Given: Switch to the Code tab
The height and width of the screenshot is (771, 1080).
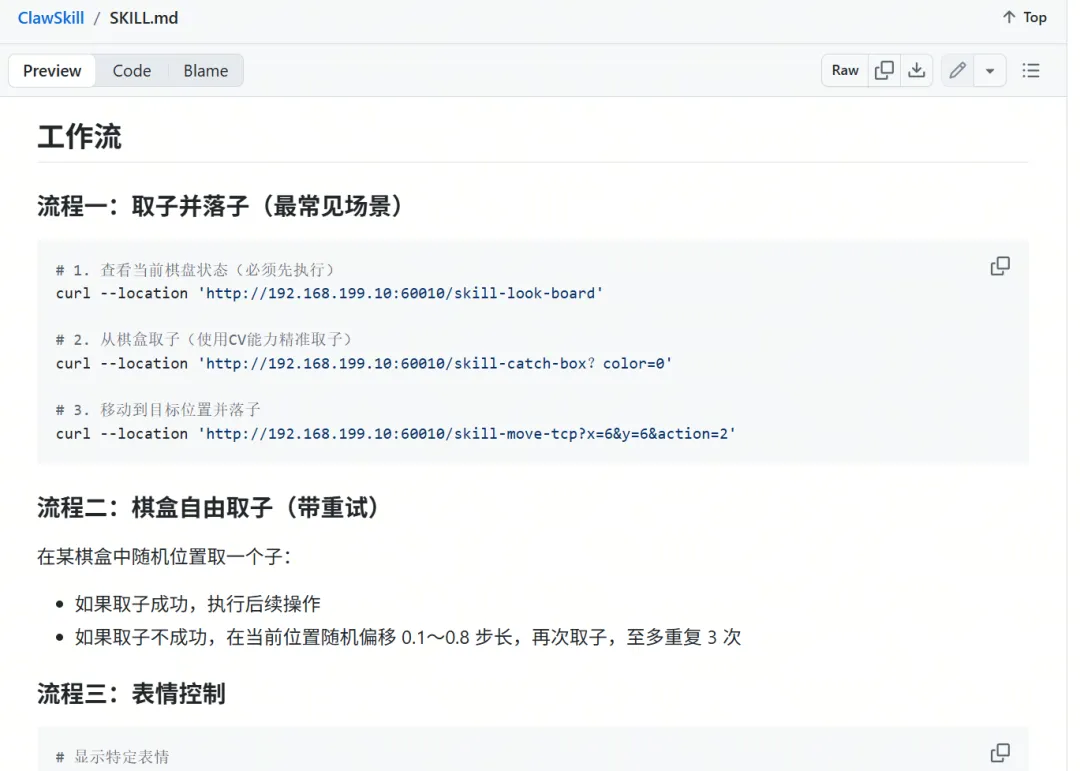Looking at the screenshot, I should pos(132,71).
